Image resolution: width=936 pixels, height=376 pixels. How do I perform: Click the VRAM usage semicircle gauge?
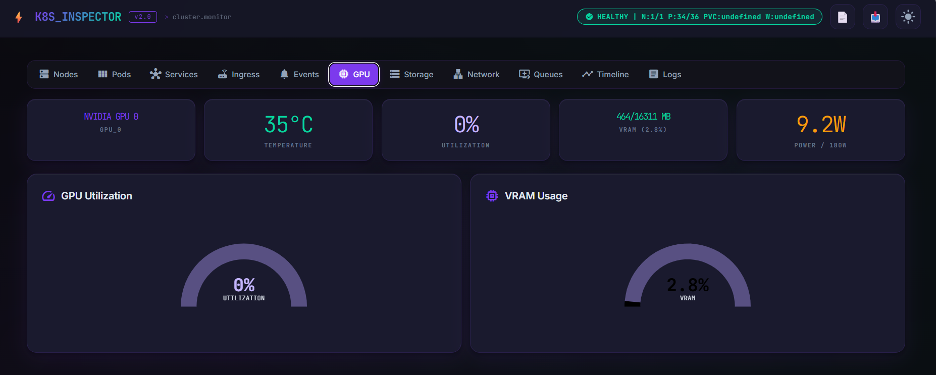pyautogui.click(x=688, y=275)
